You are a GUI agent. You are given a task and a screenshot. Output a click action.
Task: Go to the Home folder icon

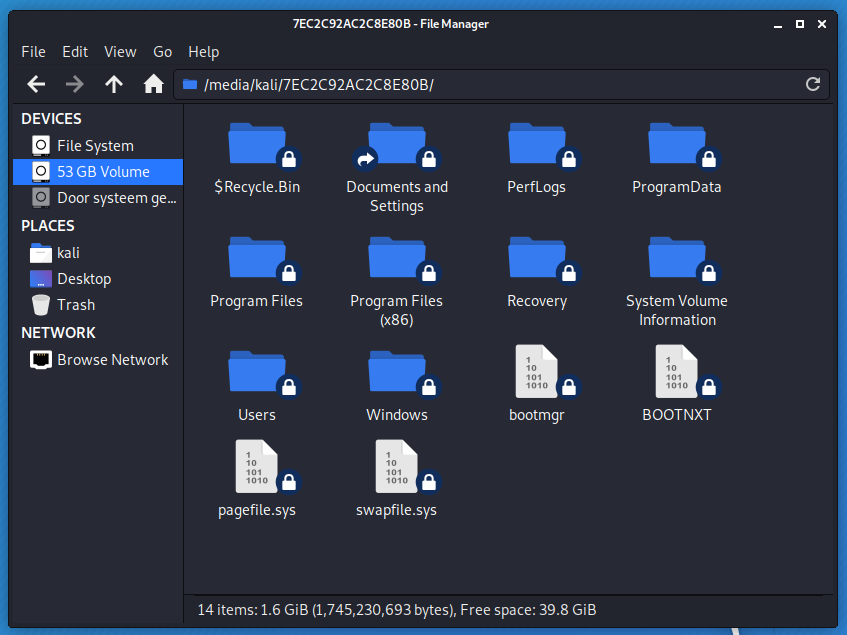click(153, 85)
